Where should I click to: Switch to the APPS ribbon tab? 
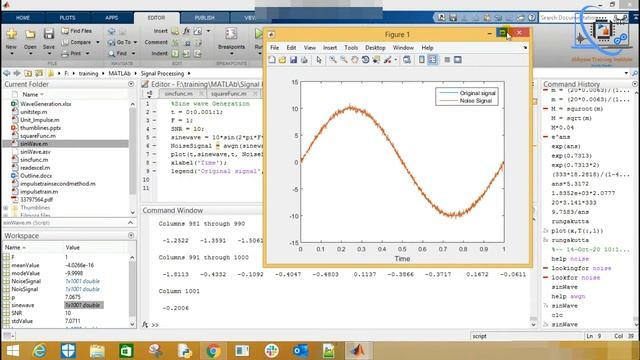tap(111, 18)
